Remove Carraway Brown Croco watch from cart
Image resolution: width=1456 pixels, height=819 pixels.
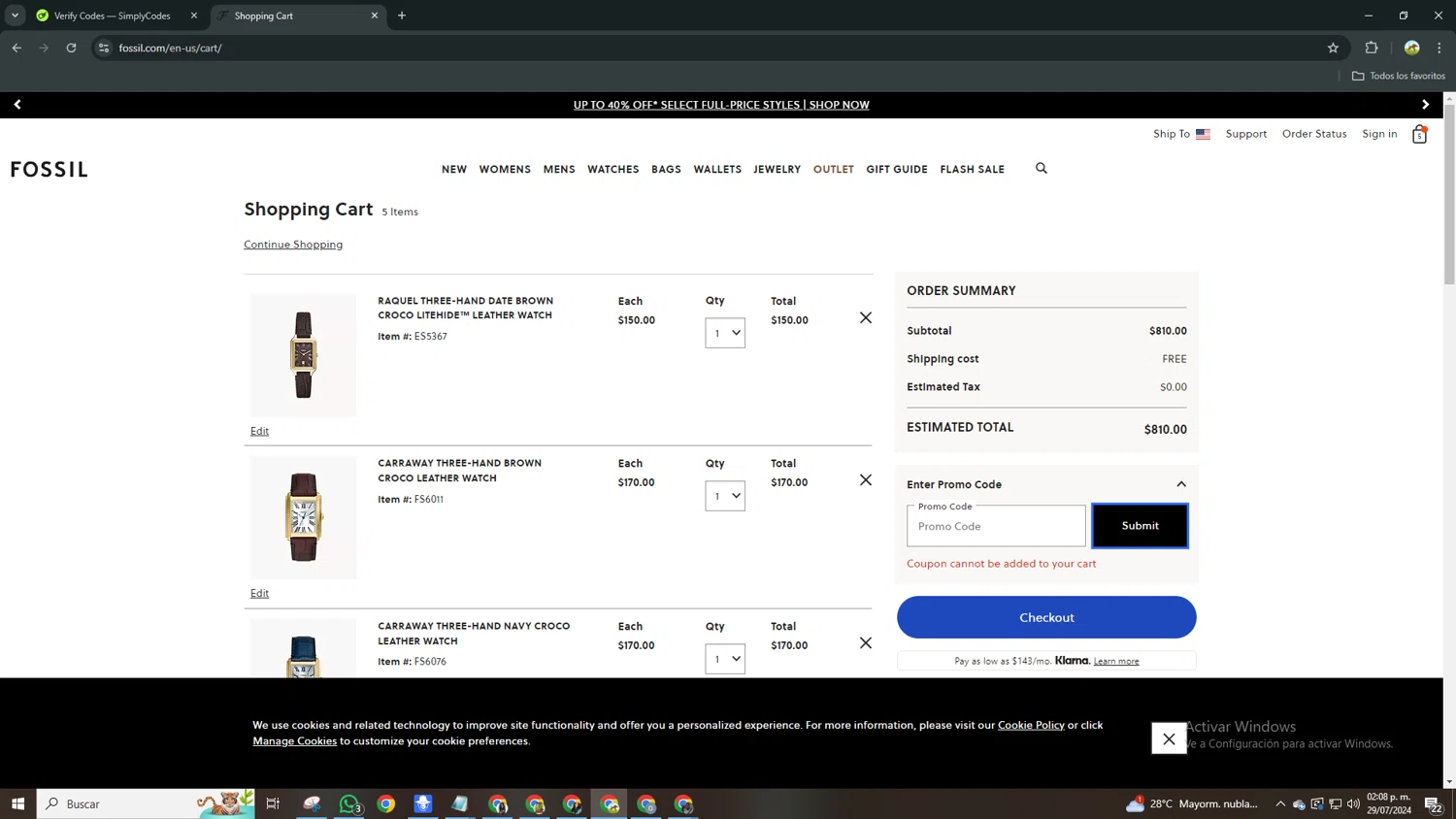click(866, 480)
